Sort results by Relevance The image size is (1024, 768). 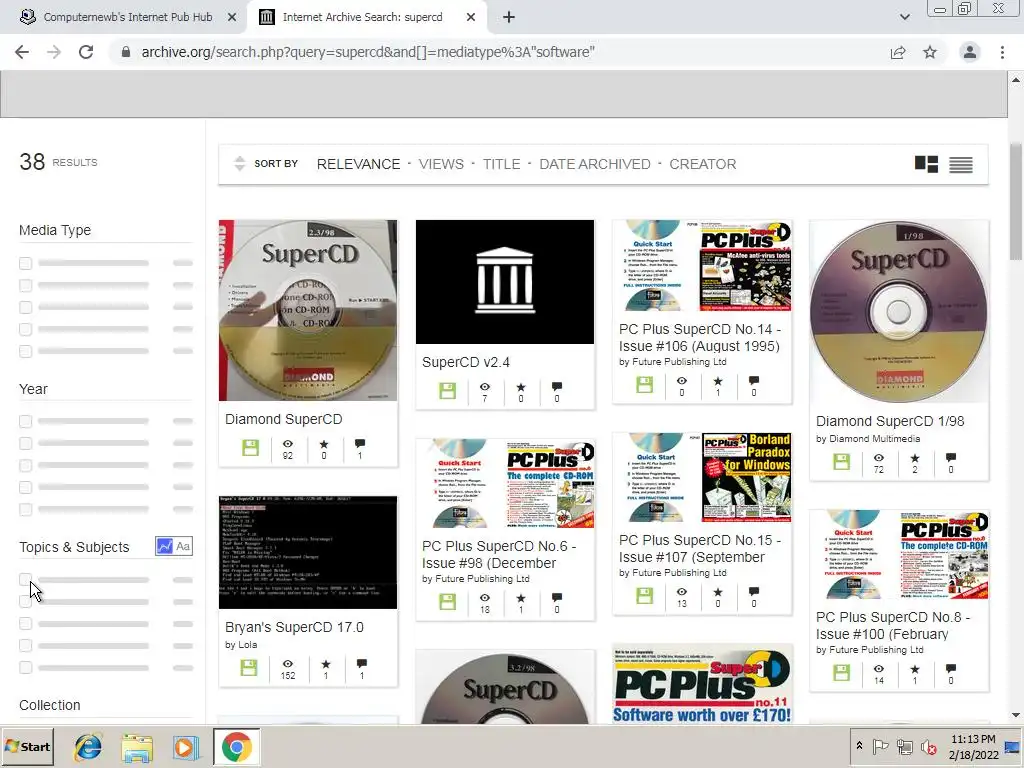(358, 164)
